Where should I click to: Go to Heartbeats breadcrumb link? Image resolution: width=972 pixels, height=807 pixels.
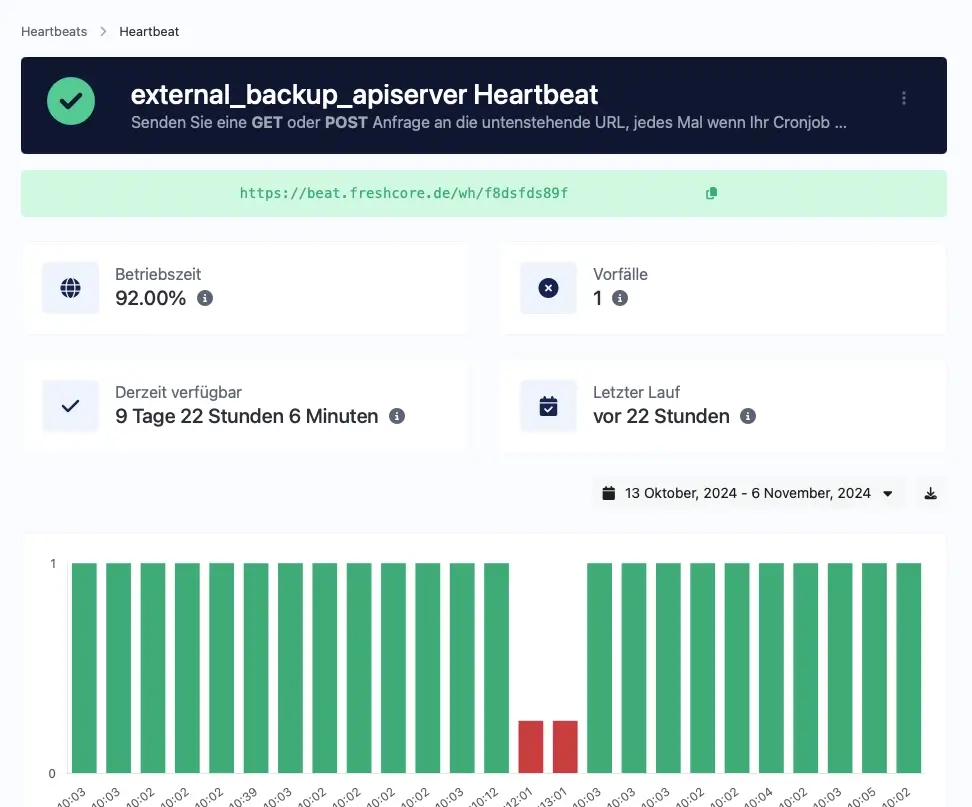[54, 31]
